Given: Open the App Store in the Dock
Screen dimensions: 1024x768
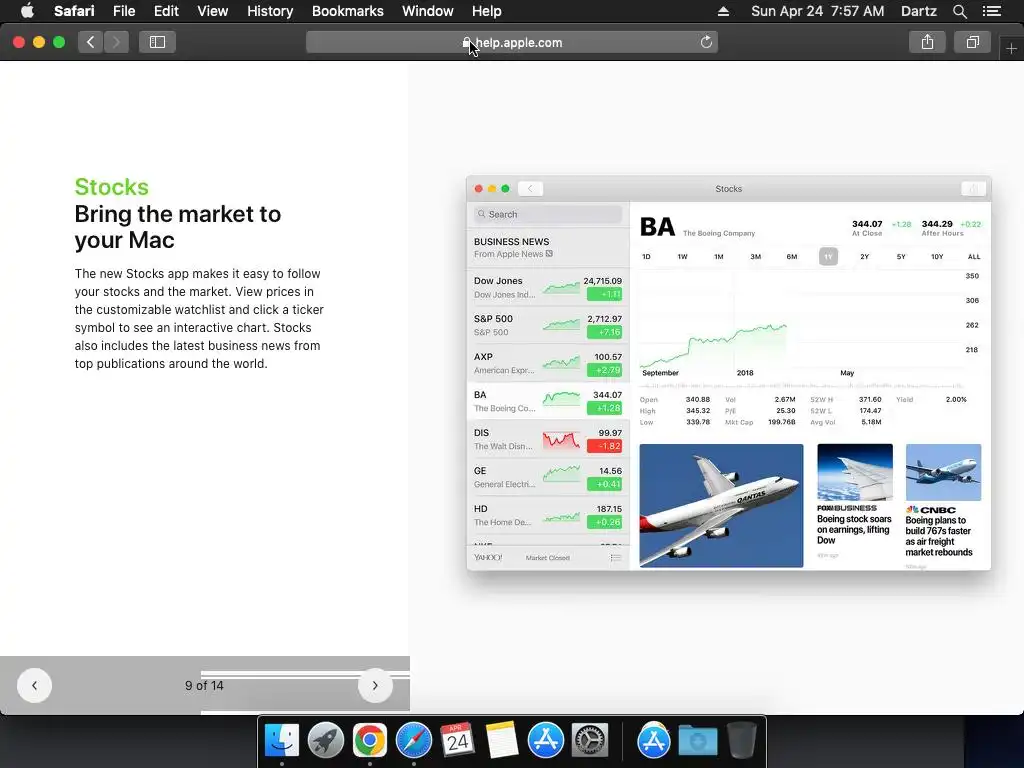Looking at the screenshot, I should coord(545,741).
